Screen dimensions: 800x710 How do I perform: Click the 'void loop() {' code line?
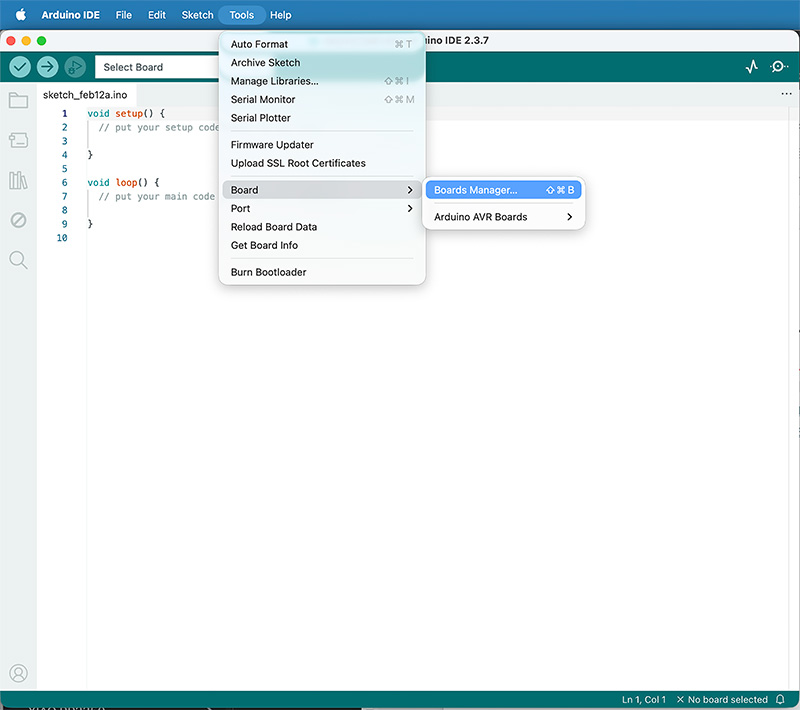pyautogui.click(x=123, y=182)
